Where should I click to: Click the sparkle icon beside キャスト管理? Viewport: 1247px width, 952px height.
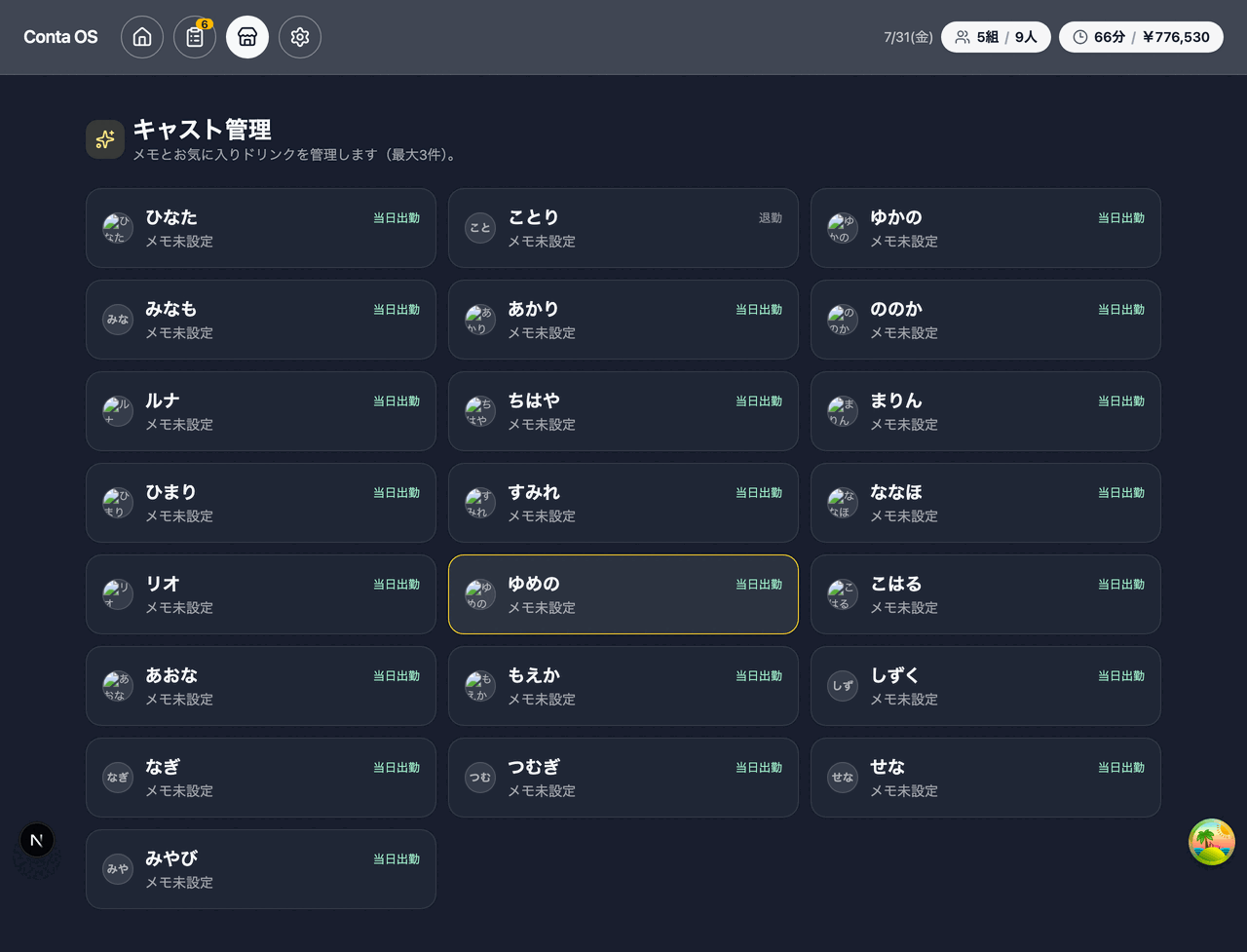105,139
